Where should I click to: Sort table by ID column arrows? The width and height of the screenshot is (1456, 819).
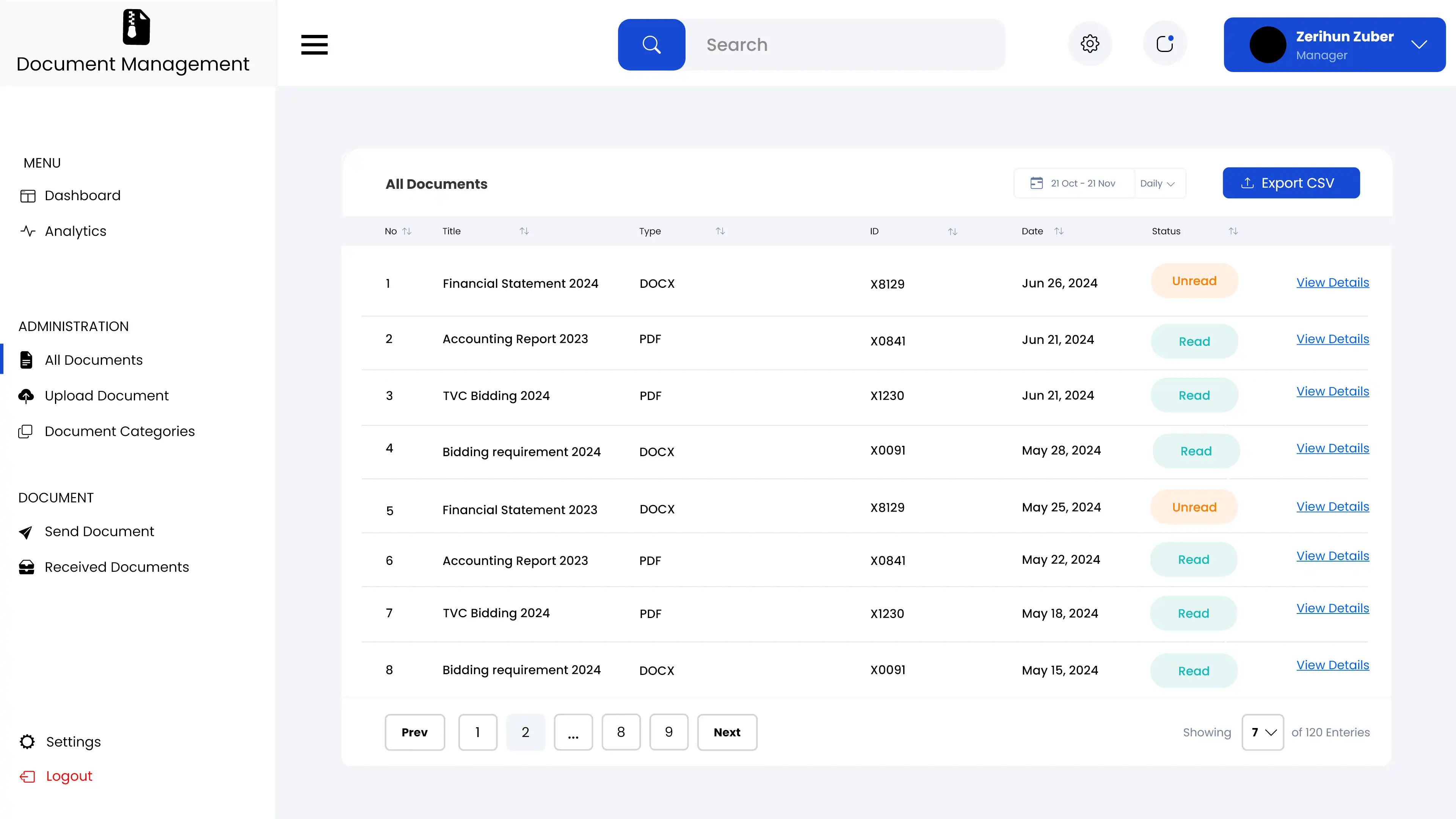pos(952,232)
